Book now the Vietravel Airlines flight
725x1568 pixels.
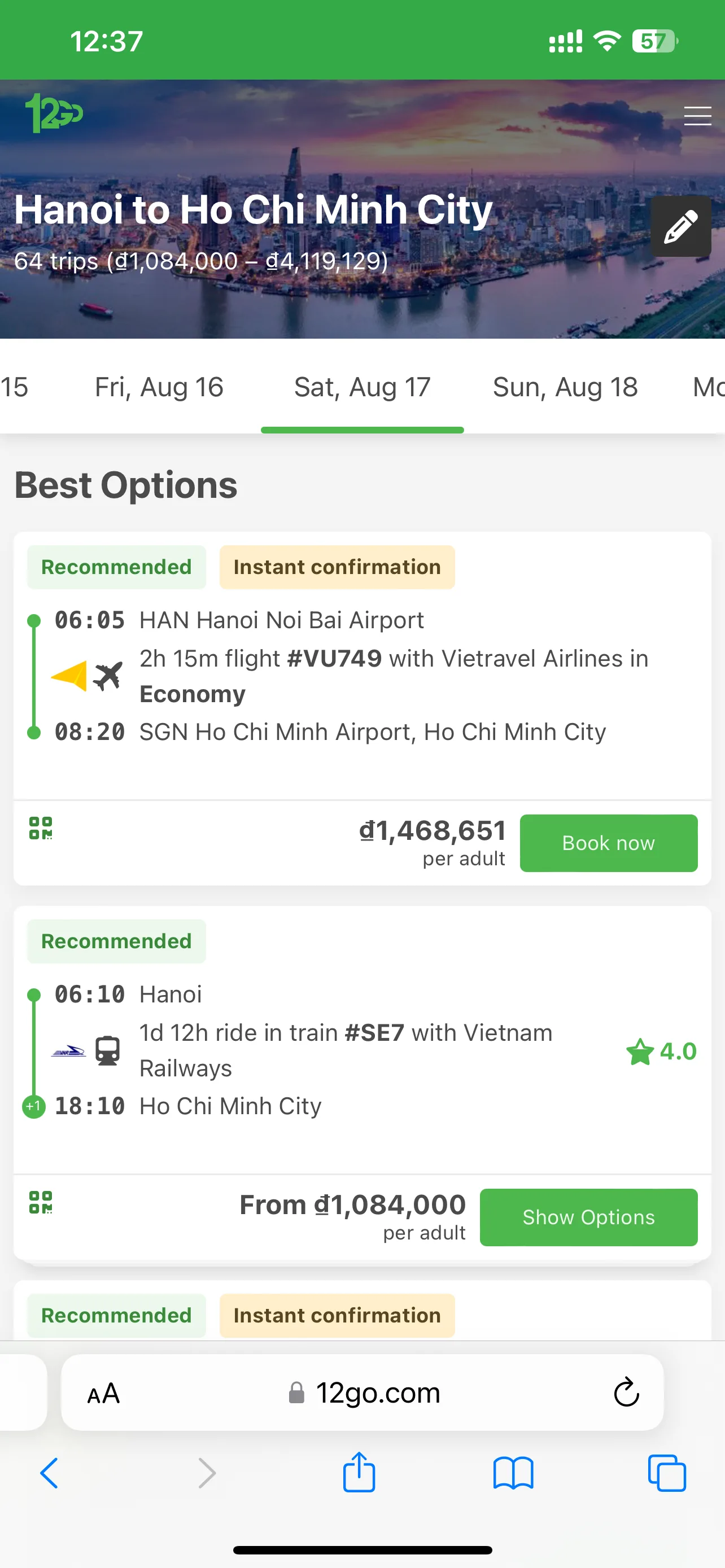609,843
